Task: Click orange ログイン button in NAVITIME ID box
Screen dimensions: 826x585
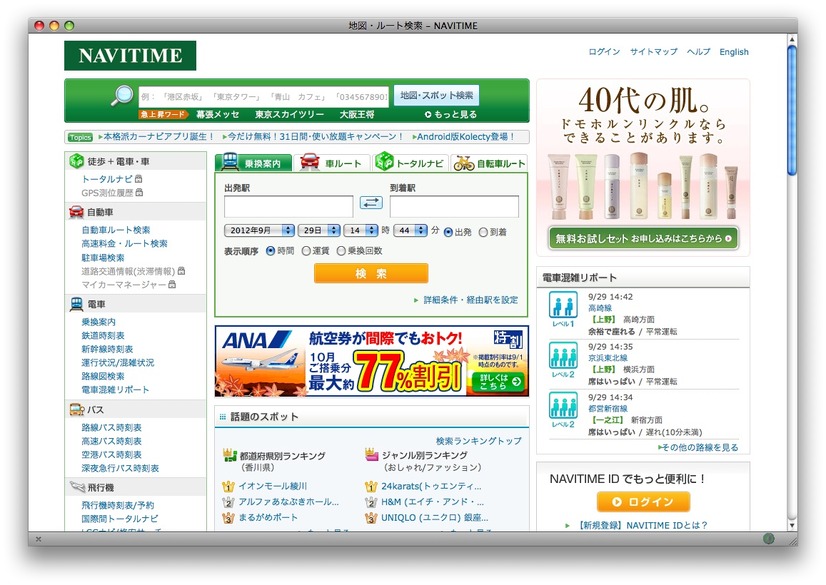Action: pos(643,502)
